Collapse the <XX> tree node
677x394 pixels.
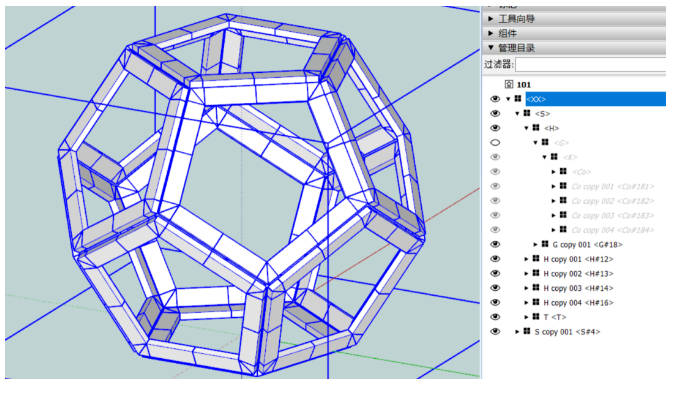[x=508, y=99]
